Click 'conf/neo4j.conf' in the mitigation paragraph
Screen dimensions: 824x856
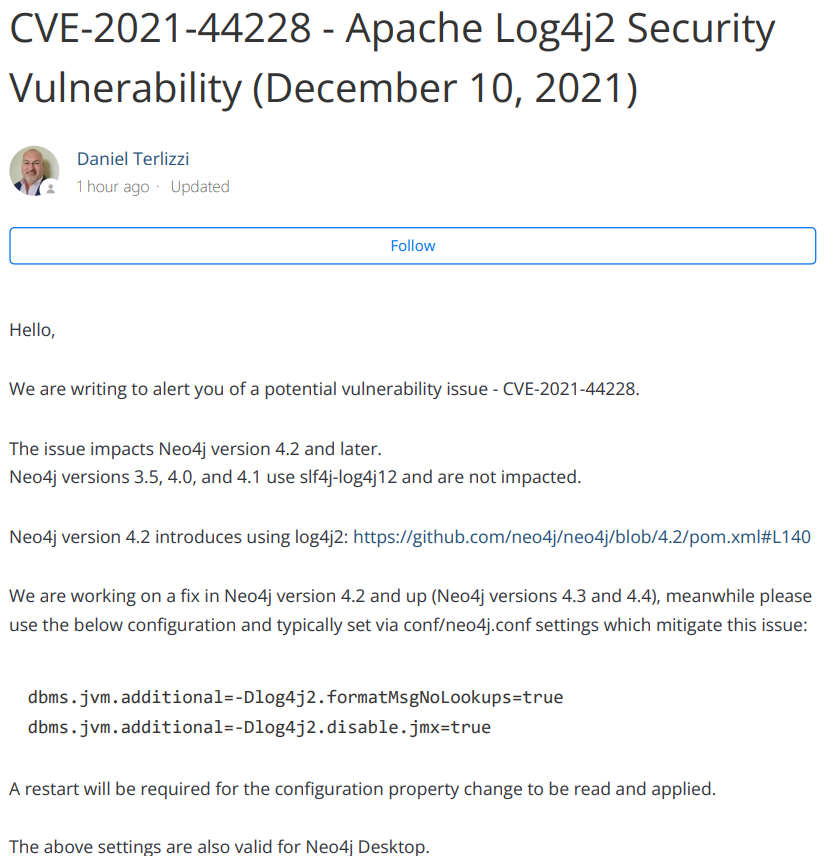(x=467, y=625)
